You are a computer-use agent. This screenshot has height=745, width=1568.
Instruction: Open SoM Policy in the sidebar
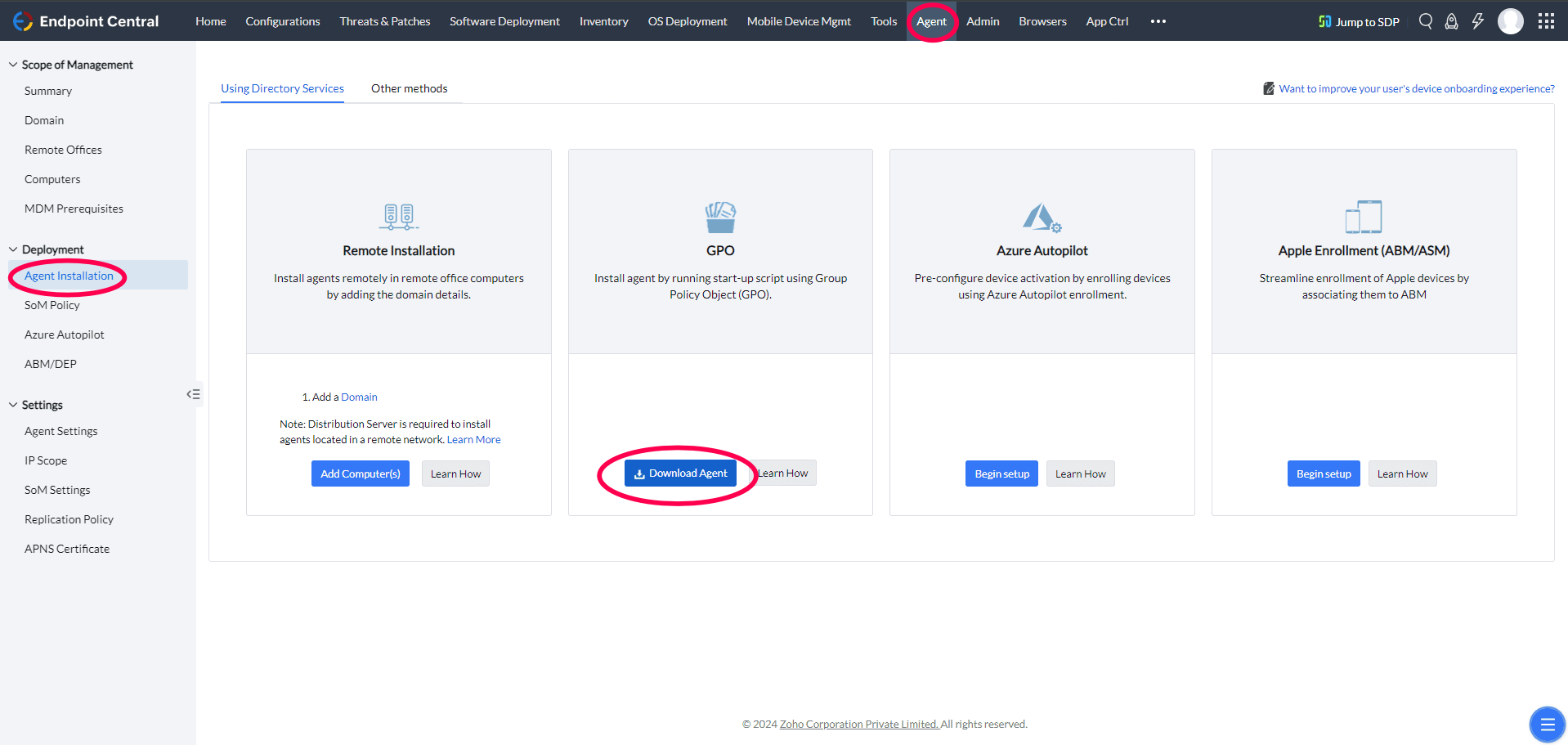52,305
